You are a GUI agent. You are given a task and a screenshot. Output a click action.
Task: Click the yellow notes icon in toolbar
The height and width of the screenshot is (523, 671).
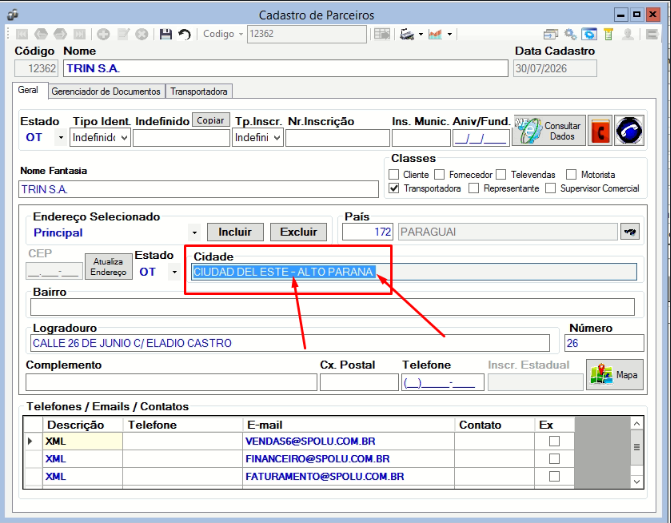[608, 34]
